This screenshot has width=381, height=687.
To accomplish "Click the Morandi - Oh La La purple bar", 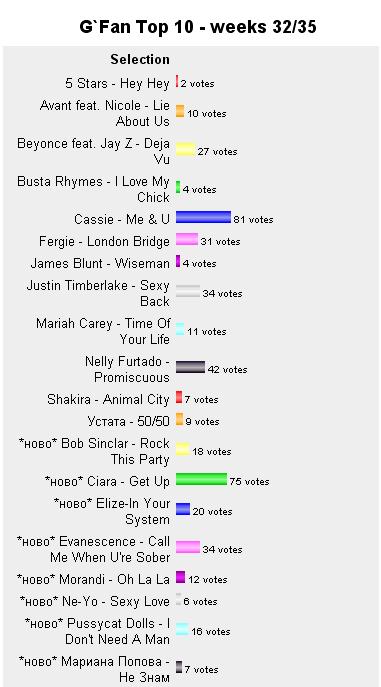I will (x=180, y=577).
